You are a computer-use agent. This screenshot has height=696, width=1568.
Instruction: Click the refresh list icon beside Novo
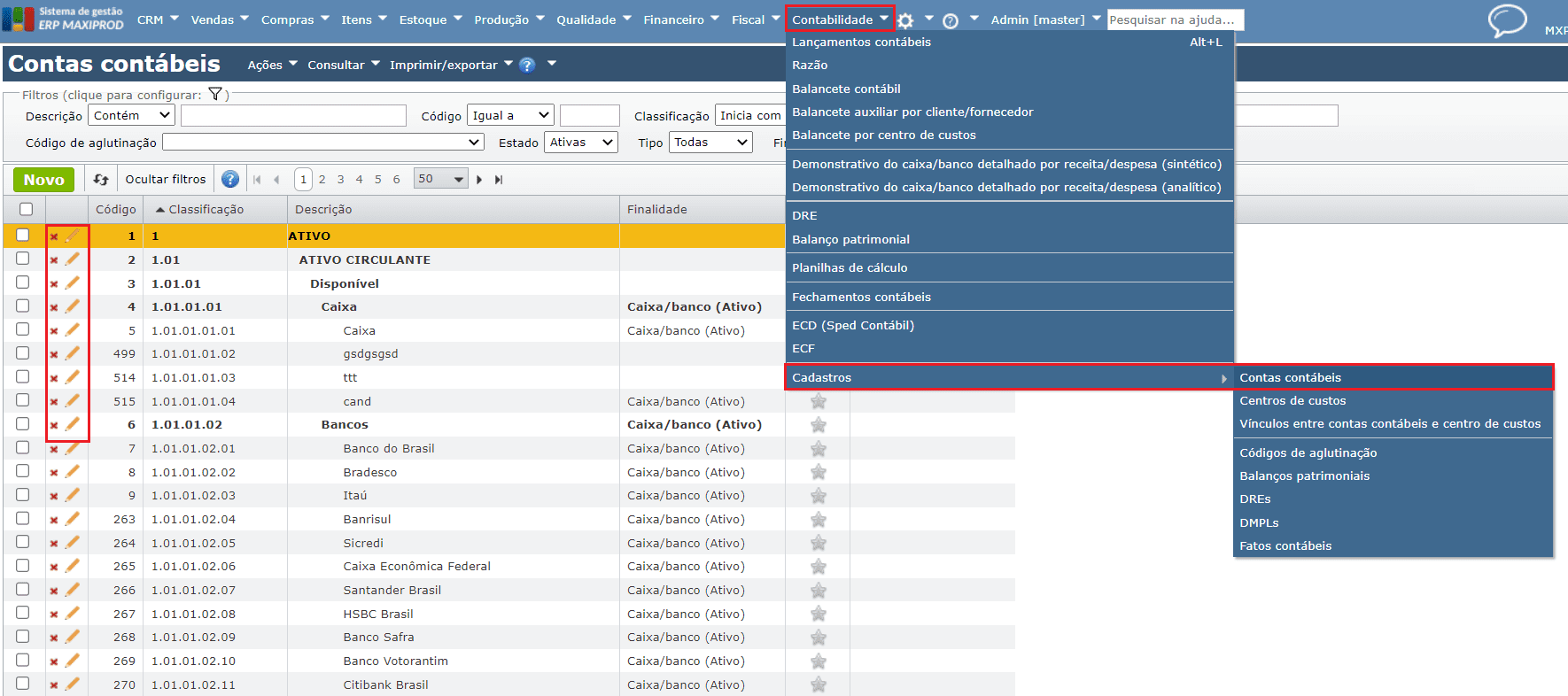[x=101, y=180]
